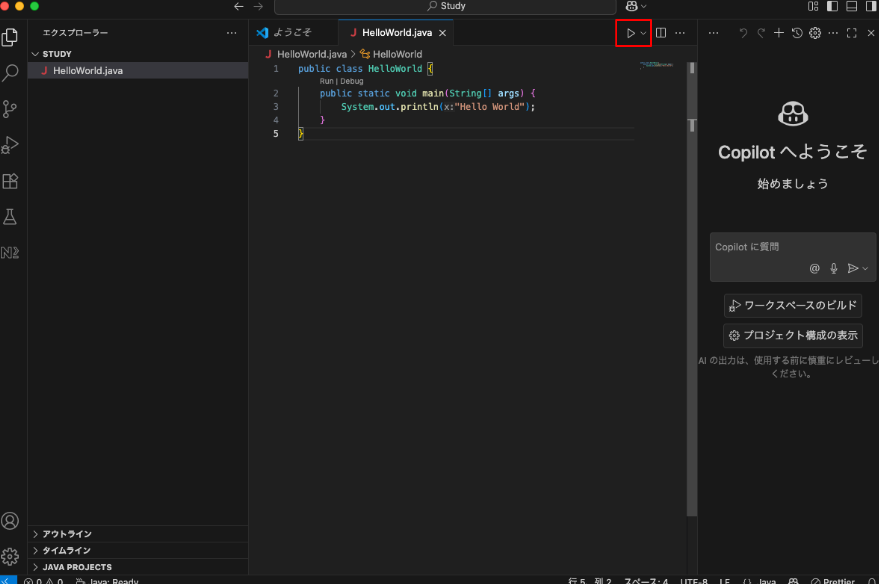
Task: Open the Accounts menu icon
Action: coord(10,521)
